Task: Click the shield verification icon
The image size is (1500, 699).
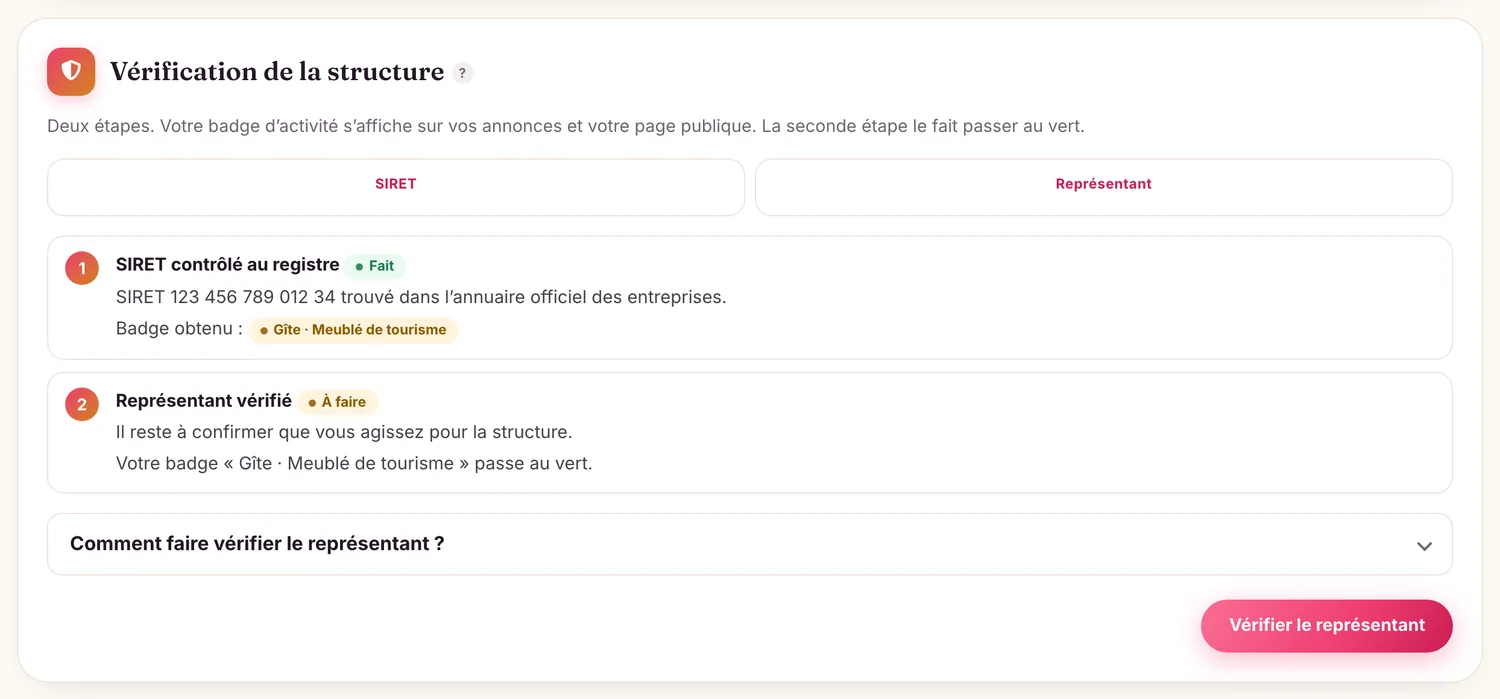Action: (x=71, y=72)
